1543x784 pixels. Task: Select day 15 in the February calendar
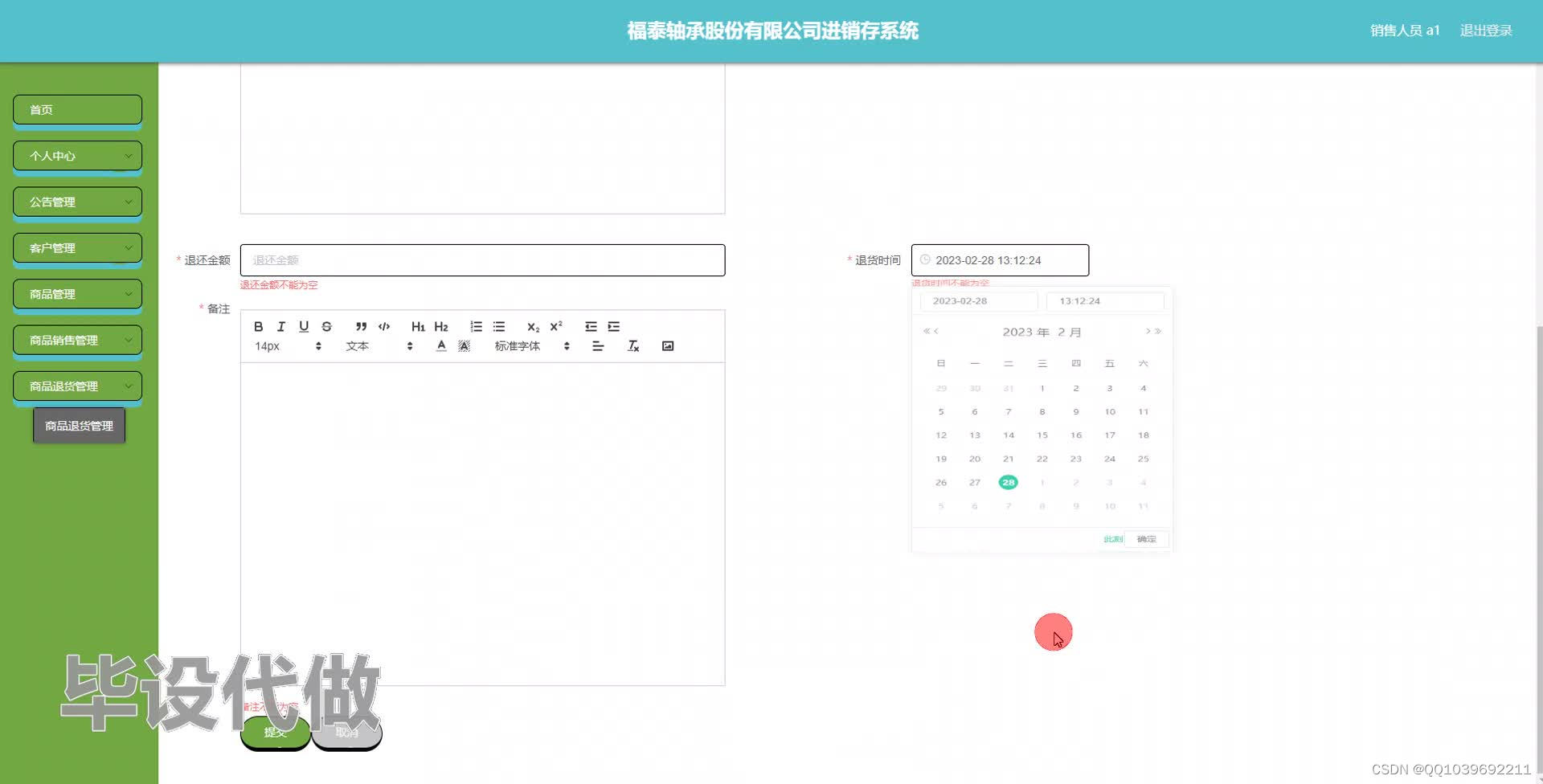[x=1042, y=435]
